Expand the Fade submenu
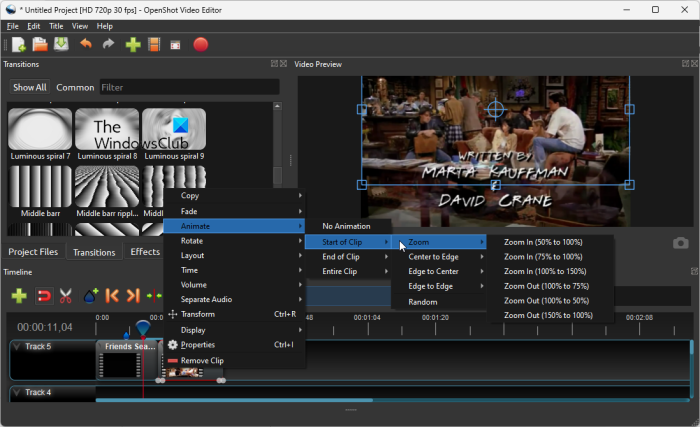The height and width of the screenshot is (427, 700). pos(234,211)
